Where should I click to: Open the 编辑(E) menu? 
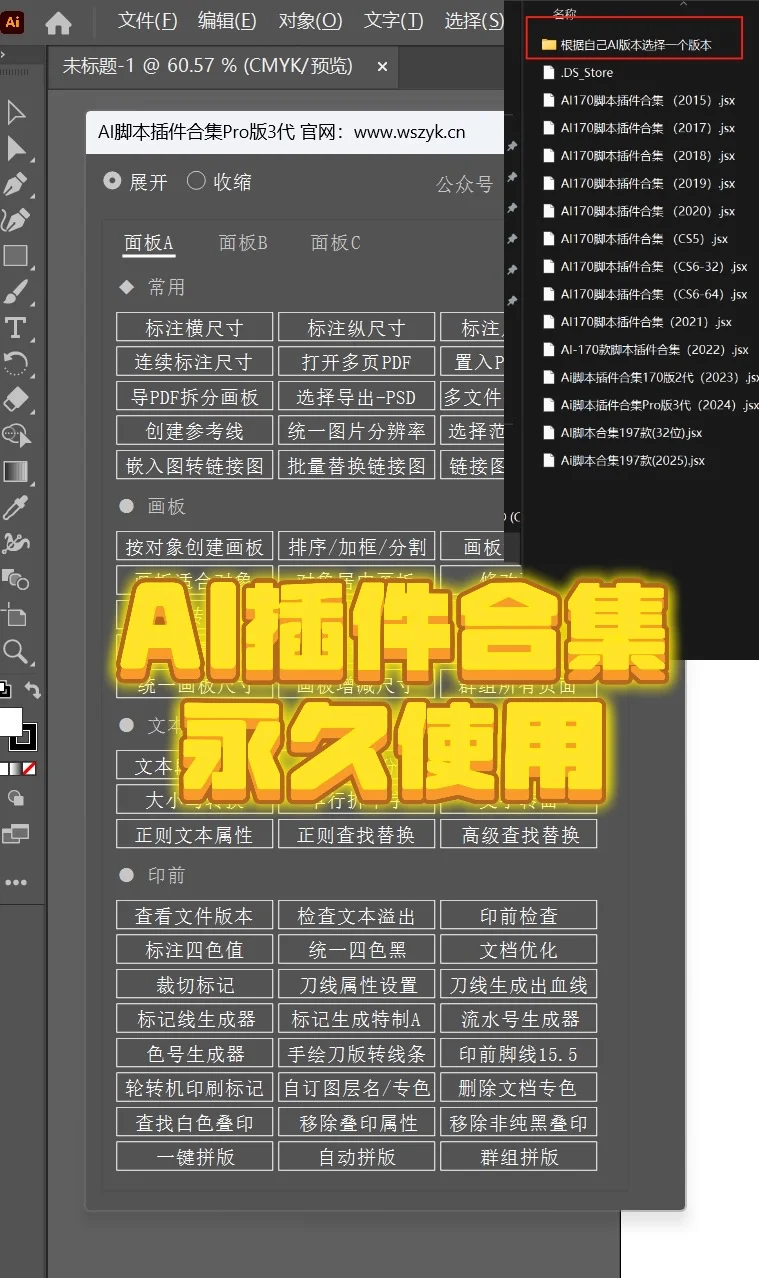point(227,21)
